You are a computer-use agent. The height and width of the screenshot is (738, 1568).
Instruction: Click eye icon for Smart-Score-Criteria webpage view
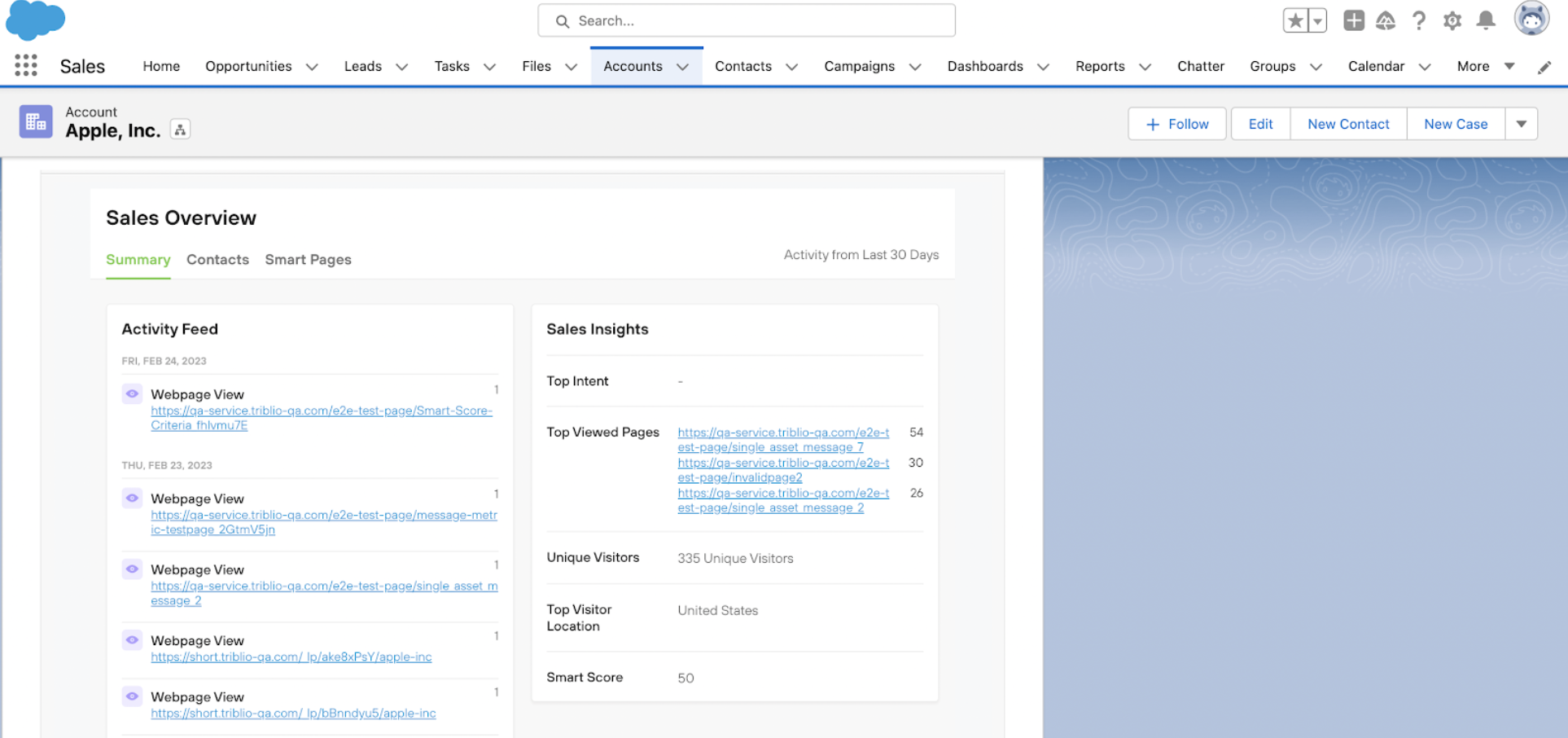pos(132,393)
